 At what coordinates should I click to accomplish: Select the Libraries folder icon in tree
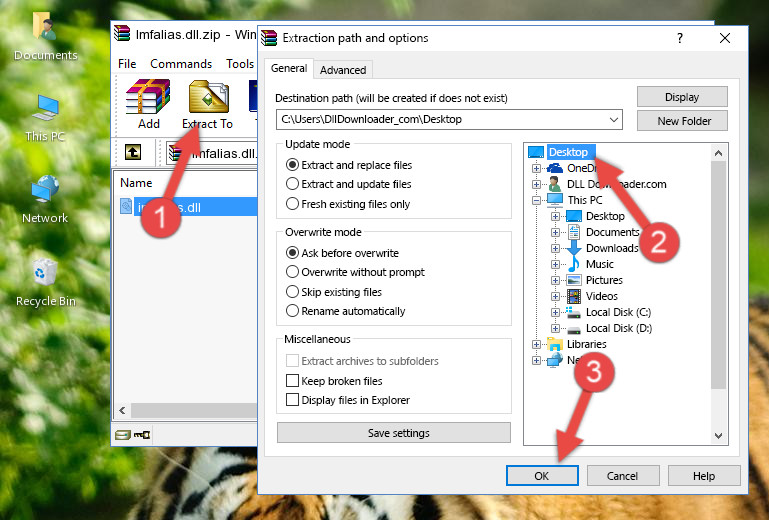coord(555,344)
